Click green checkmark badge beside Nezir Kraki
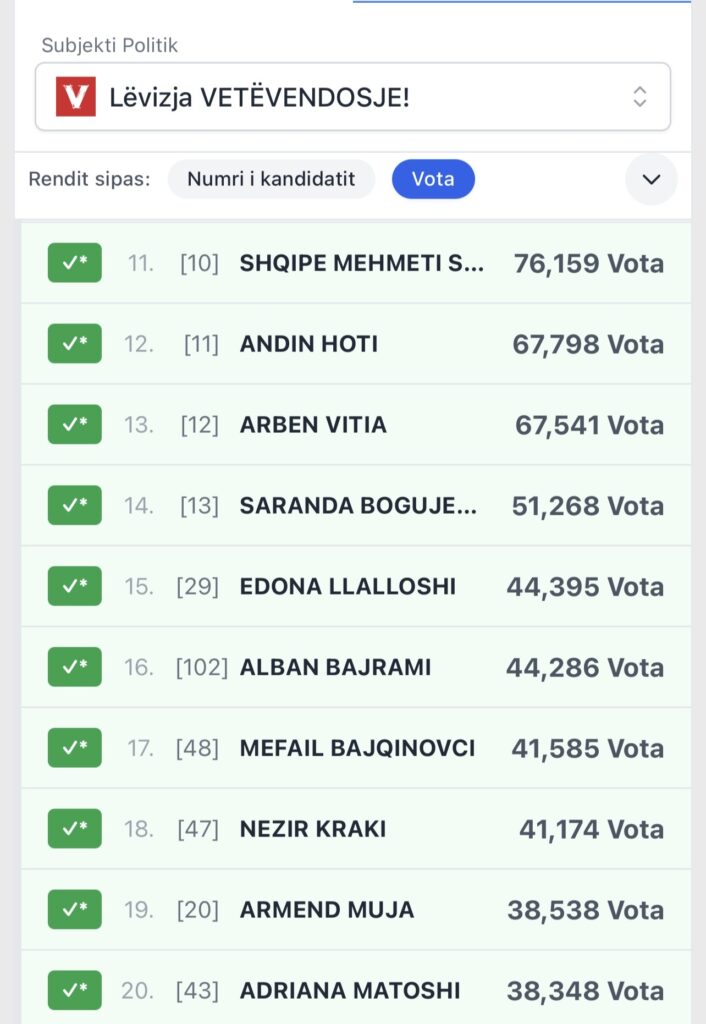The width and height of the screenshot is (706, 1024). click(75, 829)
